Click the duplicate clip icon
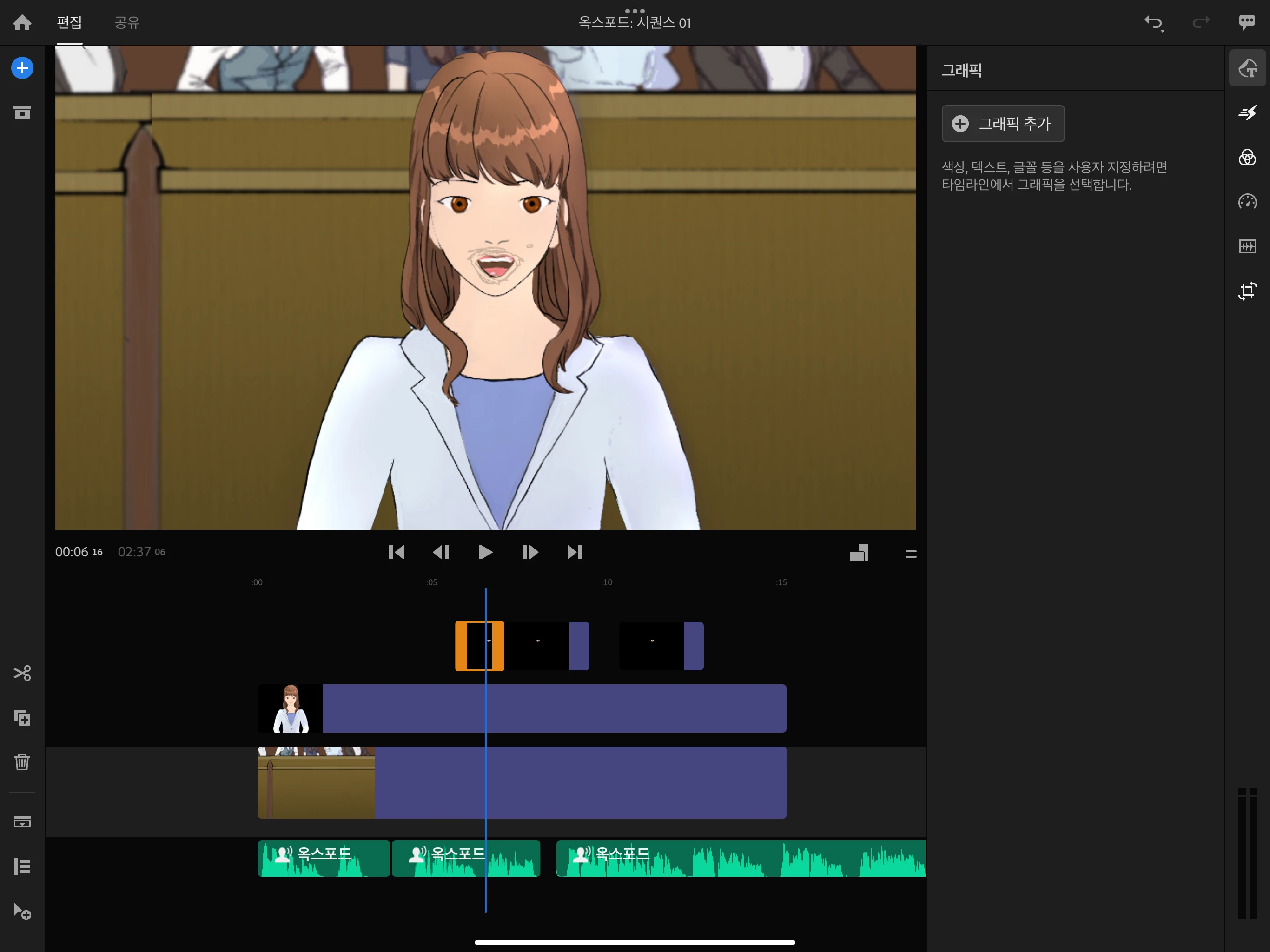 point(22,718)
